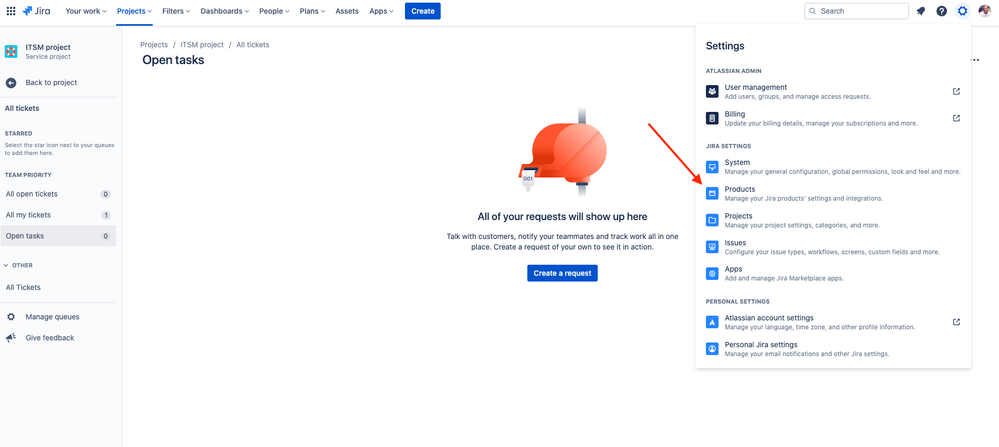
Task: Select Projects in the Settings menu
Action: tap(833, 220)
